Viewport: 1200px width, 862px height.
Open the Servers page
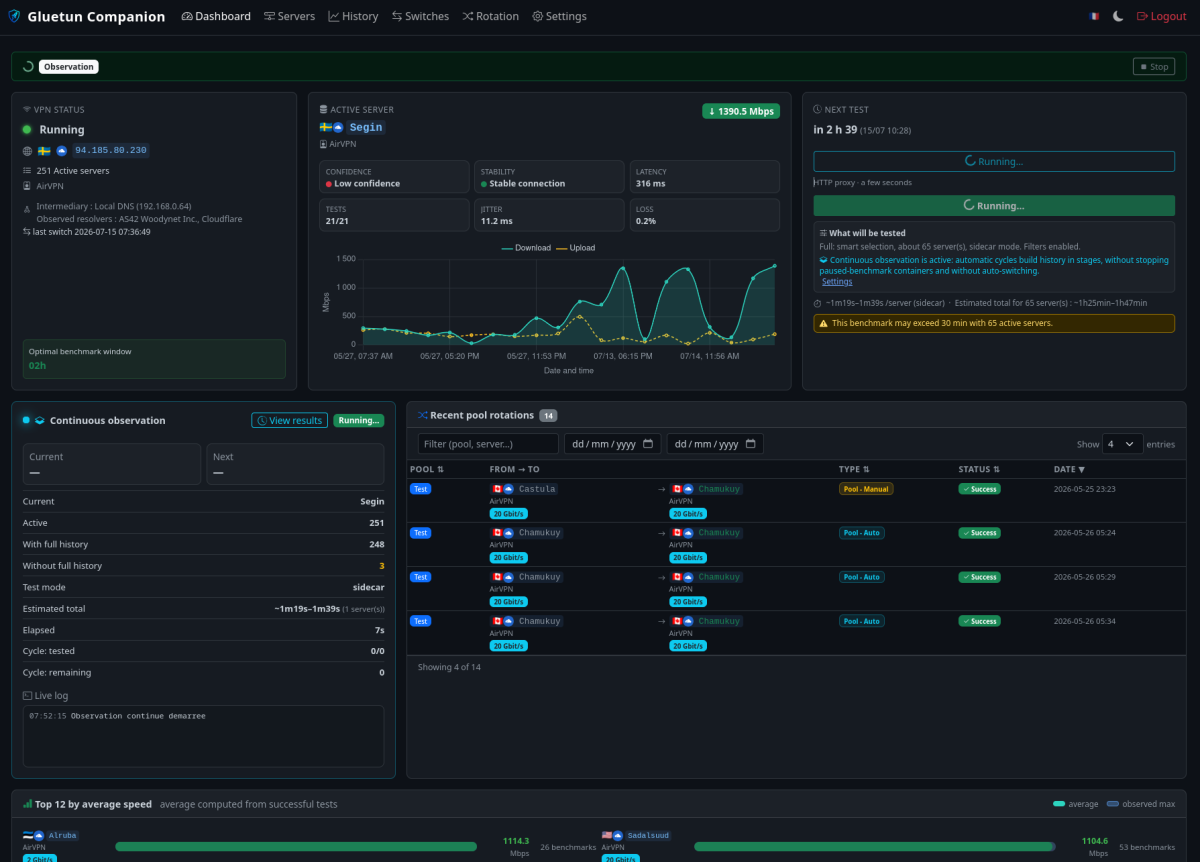[x=289, y=16]
